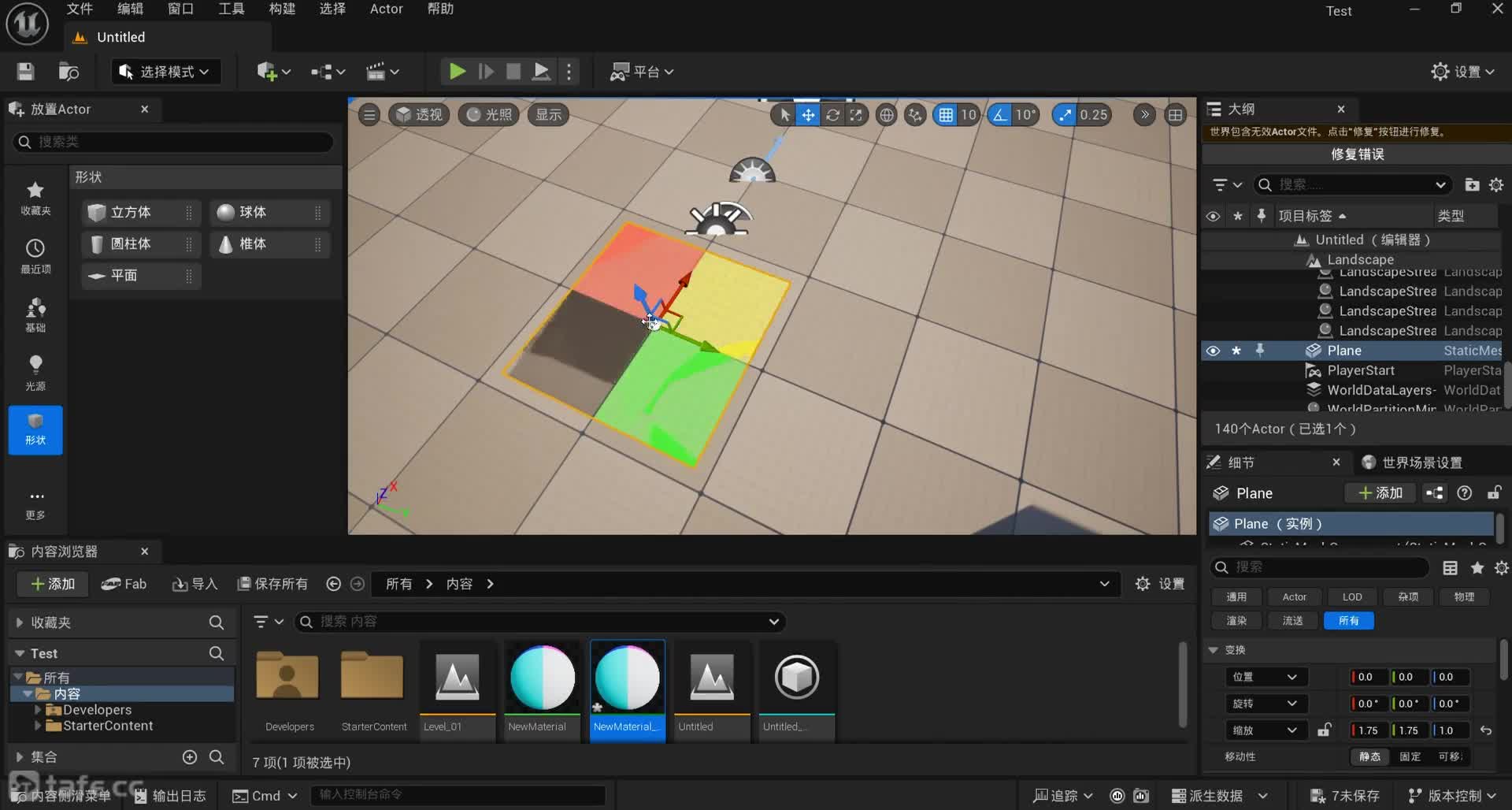Open the 位置 location type dropdown
The width and height of the screenshot is (1512, 810).
pos(1266,677)
